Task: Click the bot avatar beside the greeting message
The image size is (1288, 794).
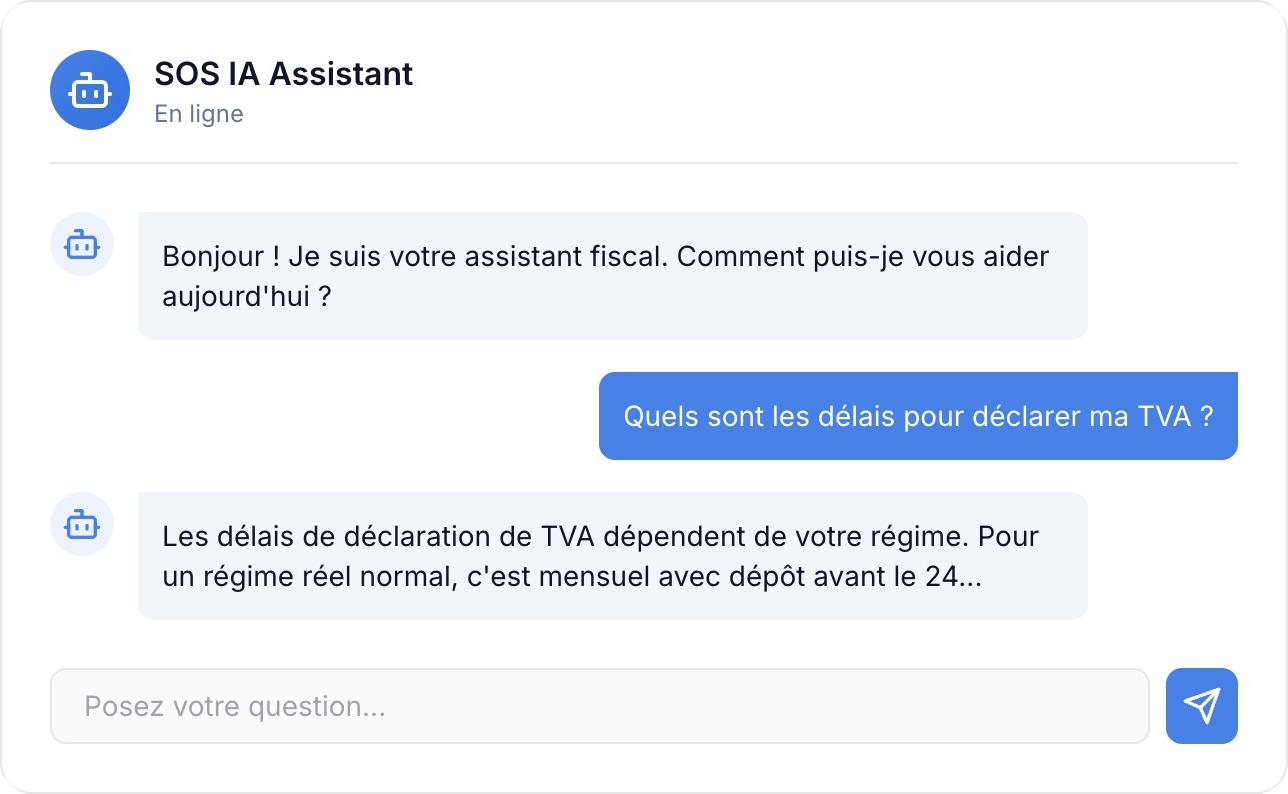Action: [x=81, y=244]
